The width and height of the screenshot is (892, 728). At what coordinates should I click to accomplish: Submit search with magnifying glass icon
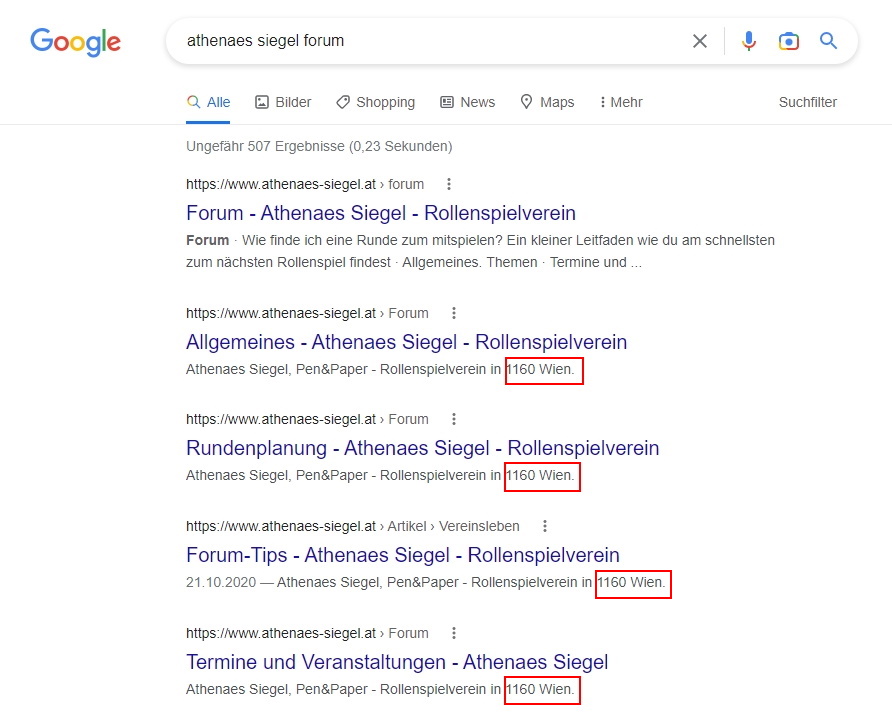click(828, 41)
